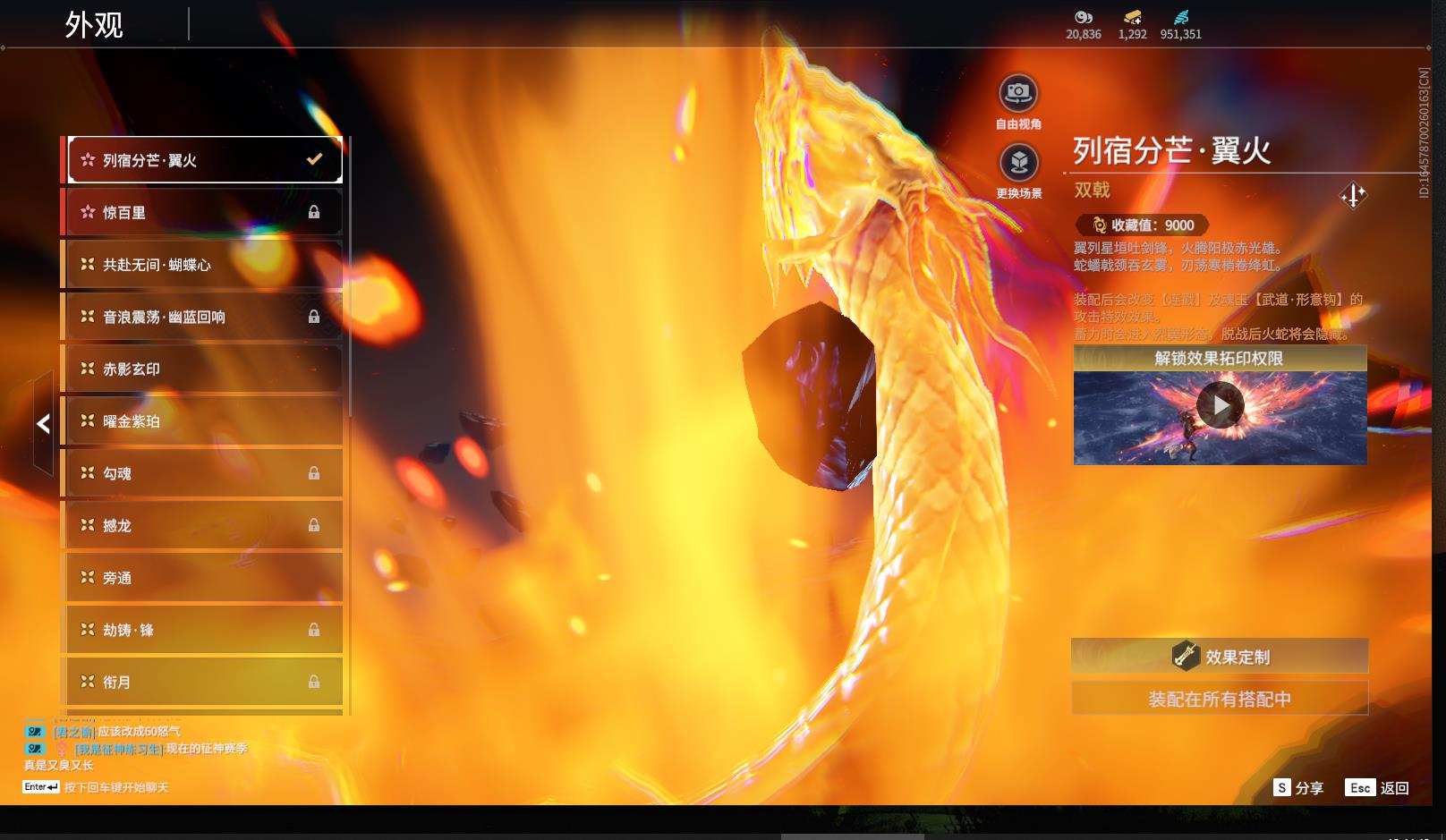This screenshot has width=1446, height=840.
Task: Click the Esc 返回 back button
Action: pos(1377,787)
